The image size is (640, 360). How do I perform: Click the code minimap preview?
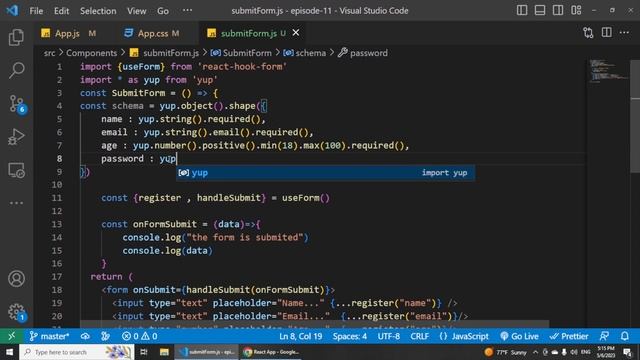pyautogui.click(x=608, y=71)
